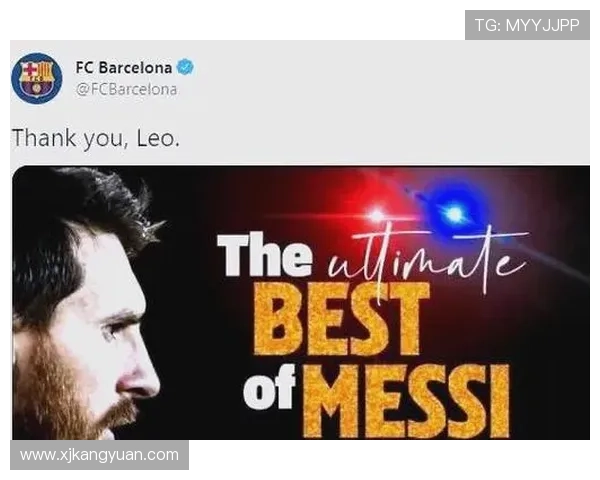Visit the @FCBarcelona handle link
Screen dimensions: 600x480
coord(126,90)
